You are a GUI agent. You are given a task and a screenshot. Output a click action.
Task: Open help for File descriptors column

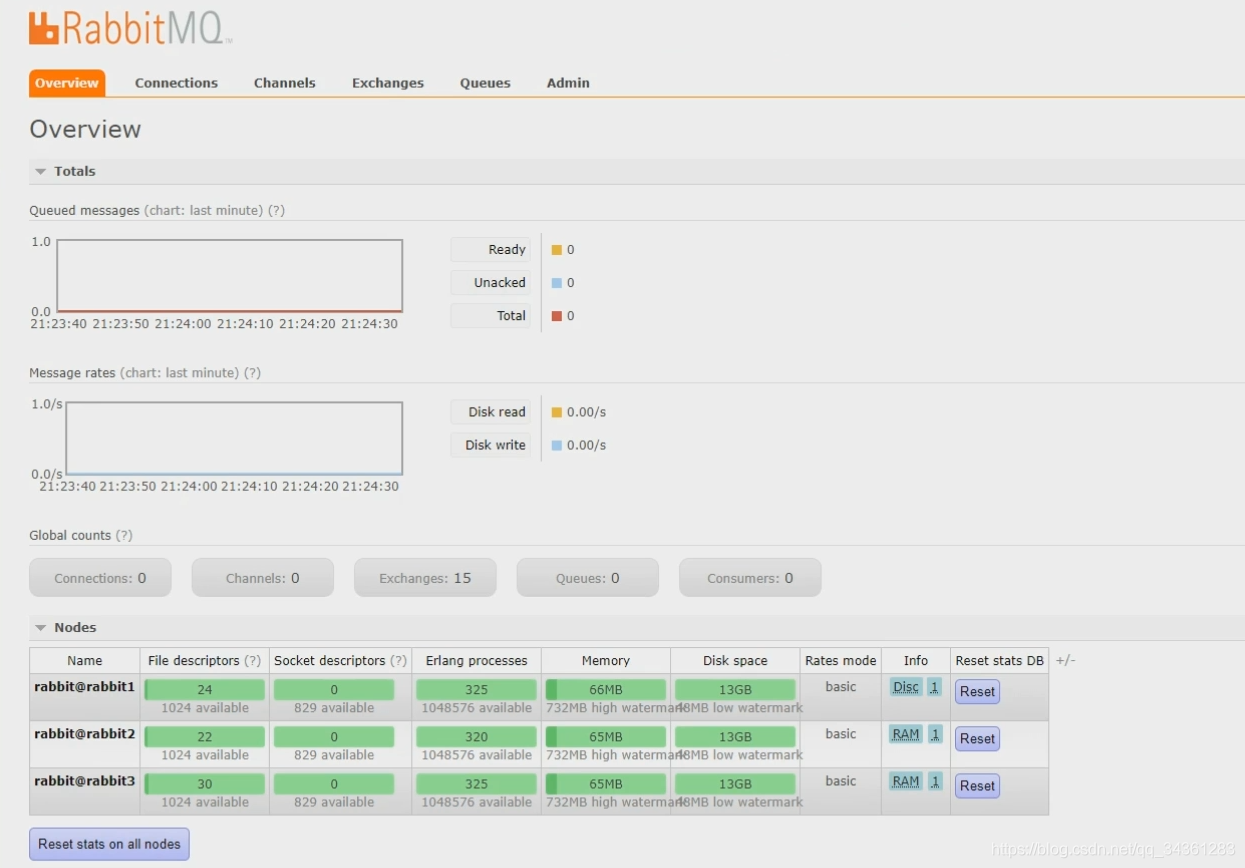[253, 660]
